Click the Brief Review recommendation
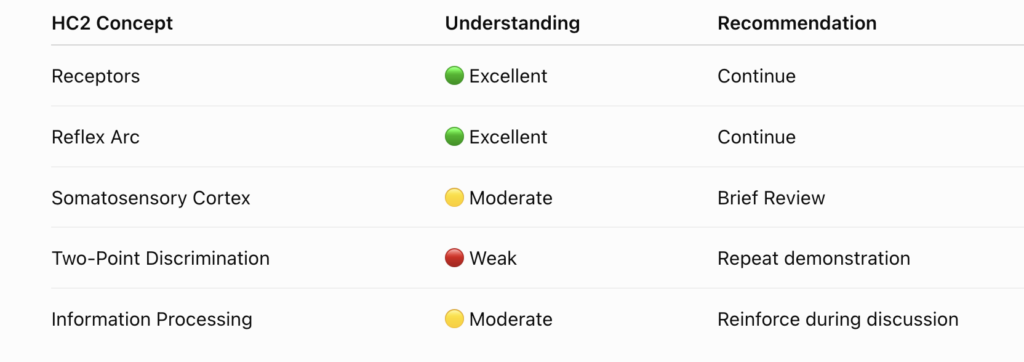Image resolution: width=1024 pixels, height=362 pixels. pos(771,198)
